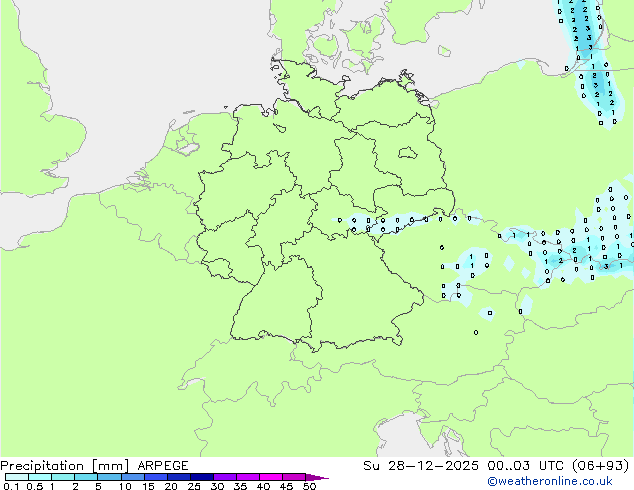Click the '20' legend scale label

point(171,486)
